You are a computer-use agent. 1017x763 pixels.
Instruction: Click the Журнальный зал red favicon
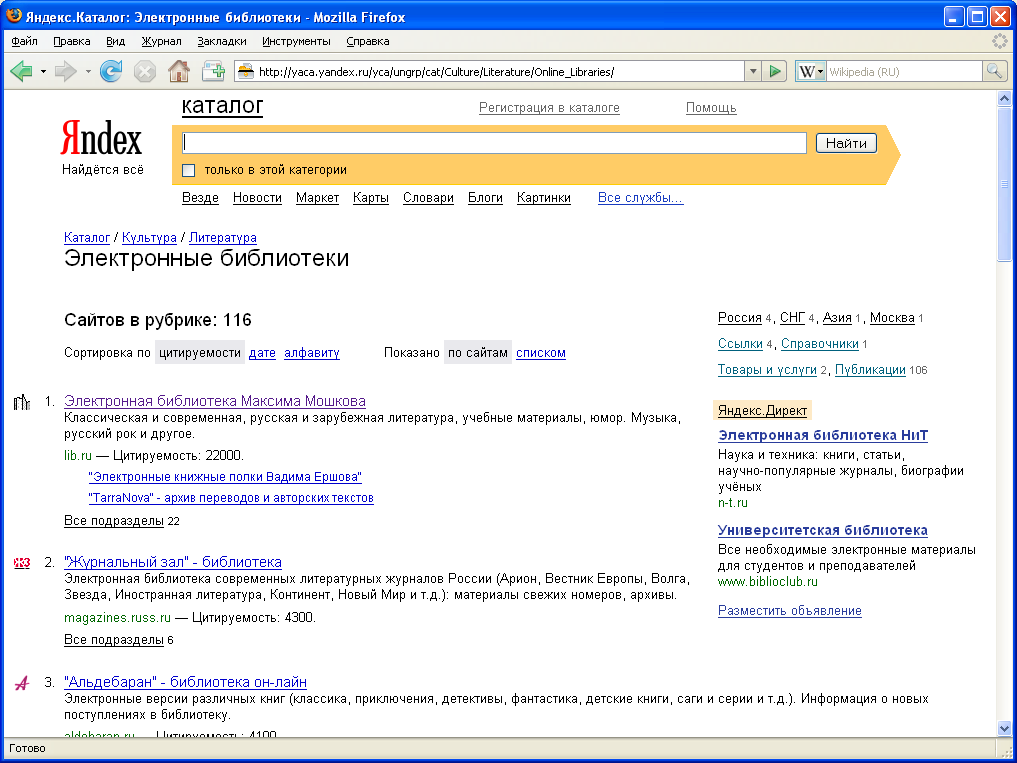(x=21, y=563)
